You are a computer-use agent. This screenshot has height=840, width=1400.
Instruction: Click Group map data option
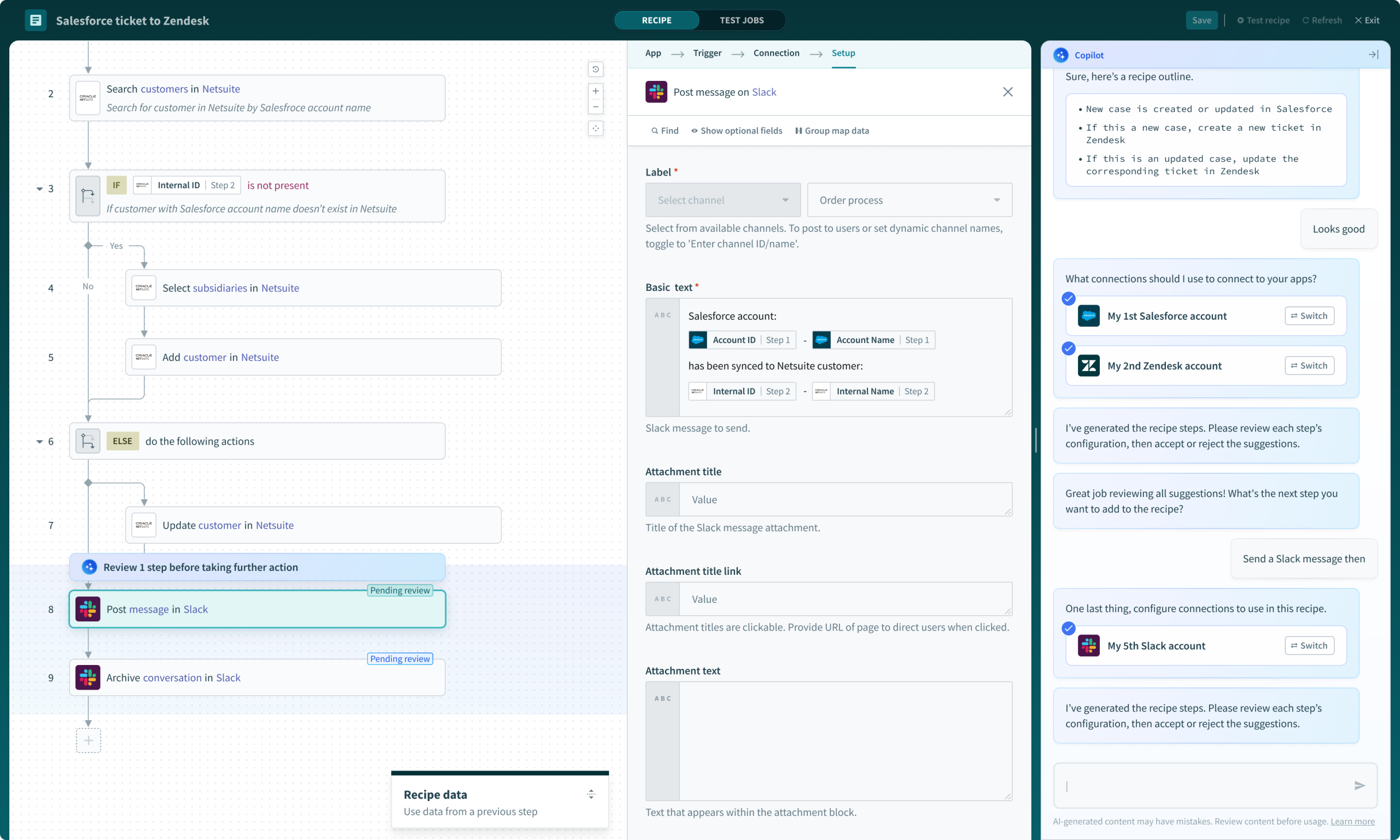[832, 131]
